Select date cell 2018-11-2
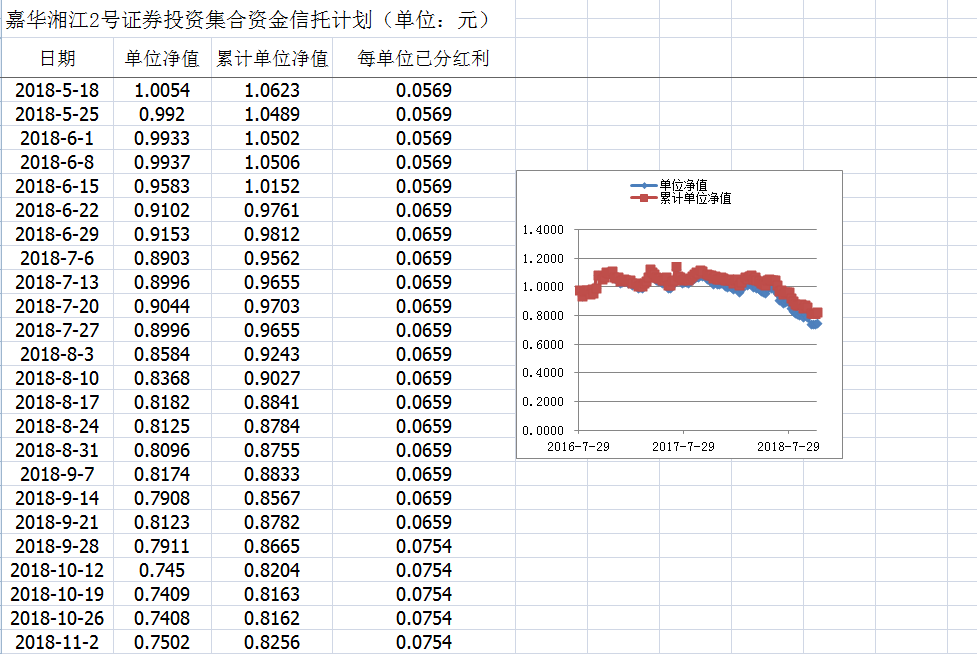The width and height of the screenshot is (977, 654). pos(57,642)
